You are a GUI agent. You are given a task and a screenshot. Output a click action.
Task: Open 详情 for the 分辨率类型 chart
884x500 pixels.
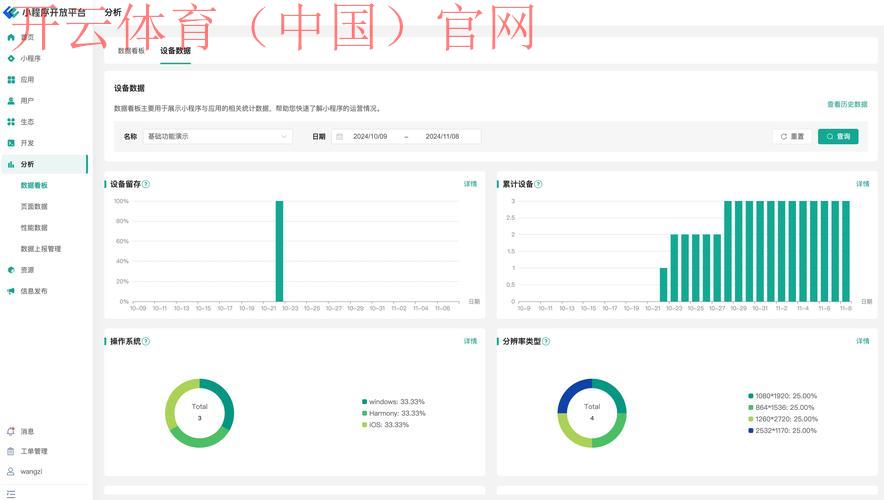point(863,341)
